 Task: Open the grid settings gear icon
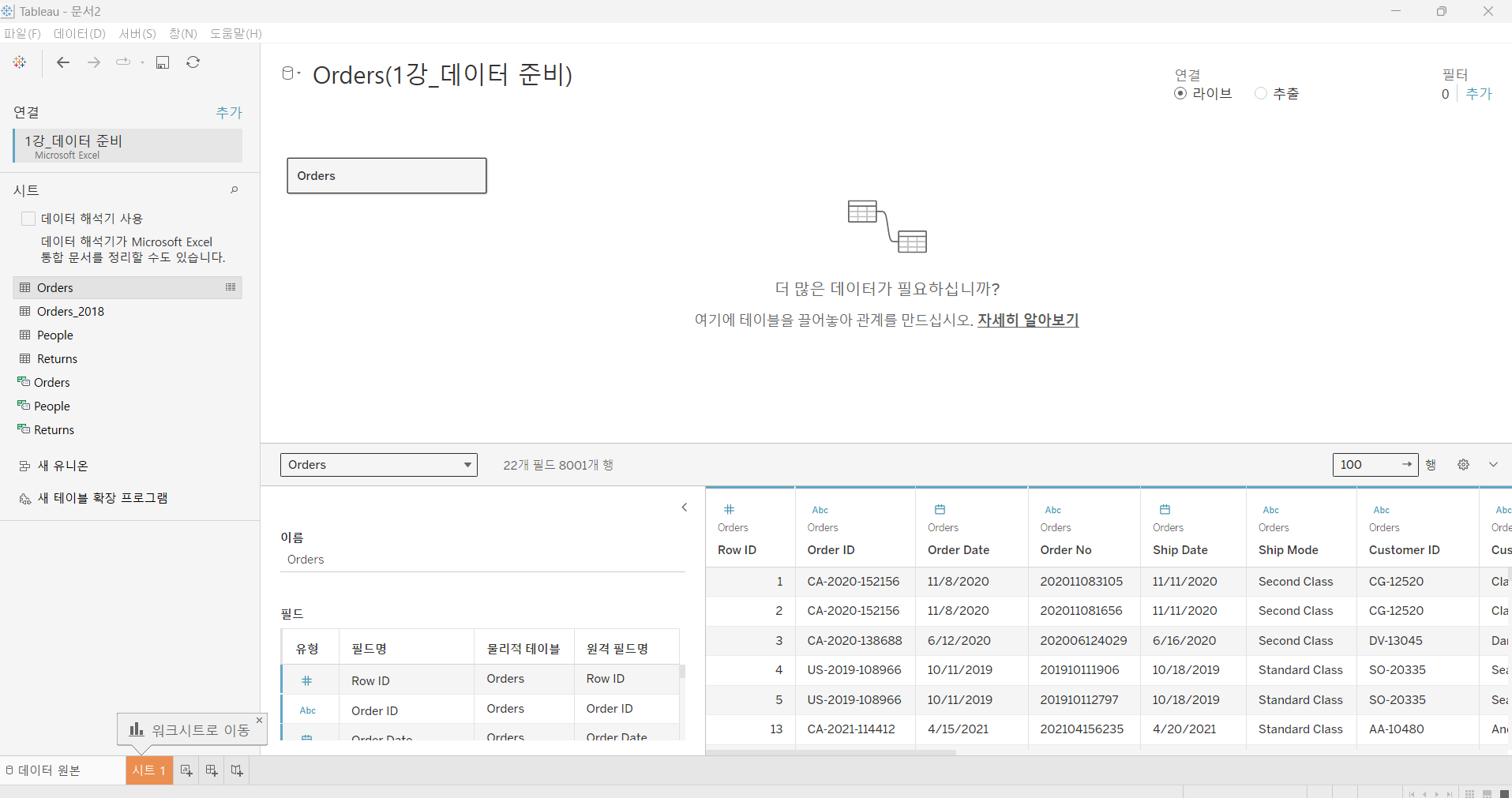(x=1463, y=465)
